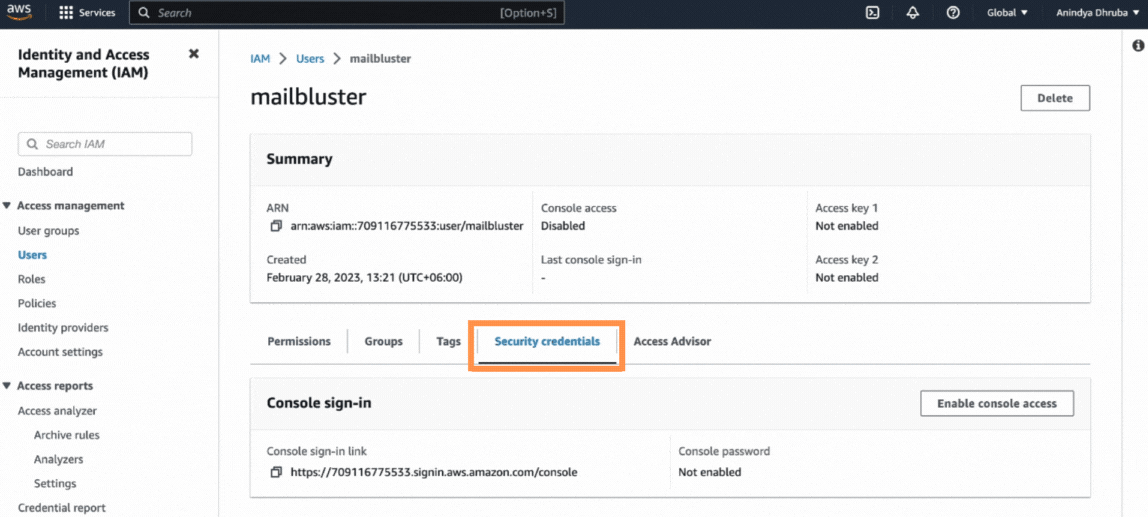1148x517 pixels.
Task: Click the console sign-in URL text
Action: click(x=434, y=472)
